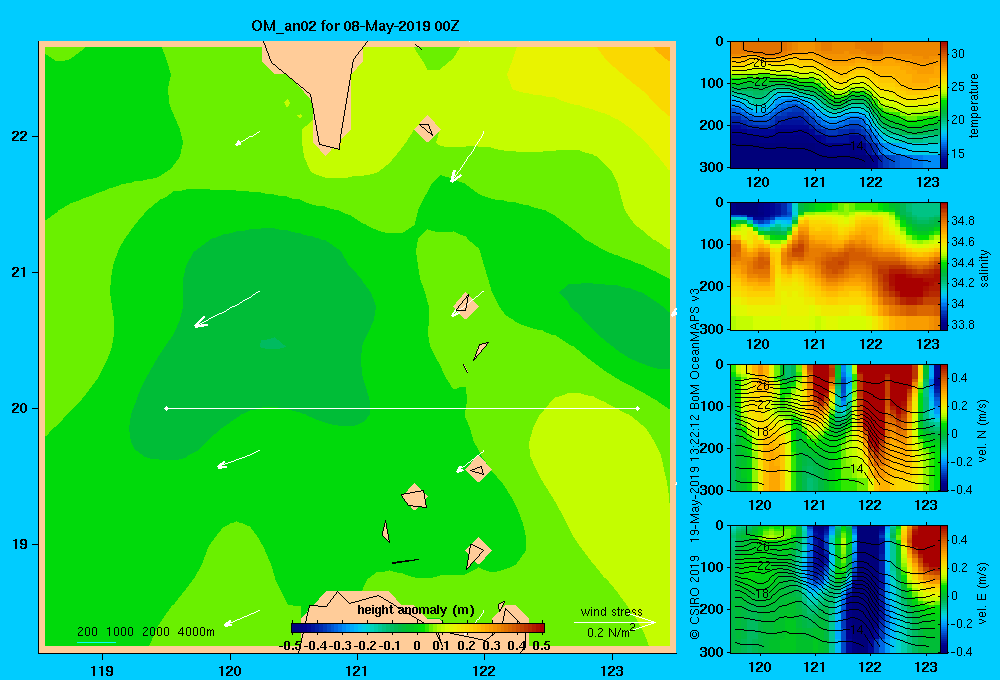Image resolution: width=1000 pixels, height=680 pixels.
Task: Click the 'wind stress' legend label
Action: pyautogui.click(x=611, y=611)
